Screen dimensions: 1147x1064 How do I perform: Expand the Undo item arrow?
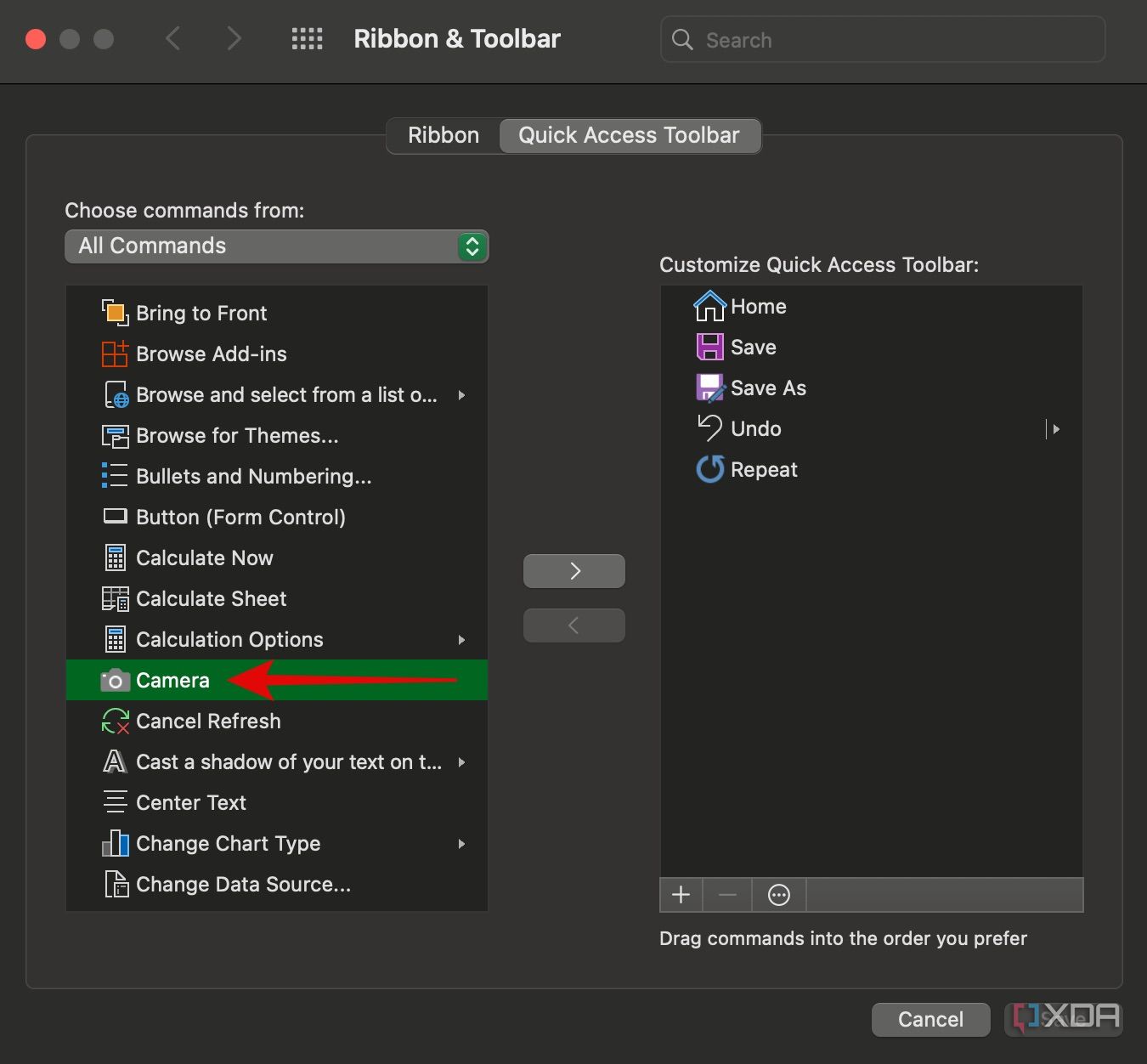coord(1055,429)
